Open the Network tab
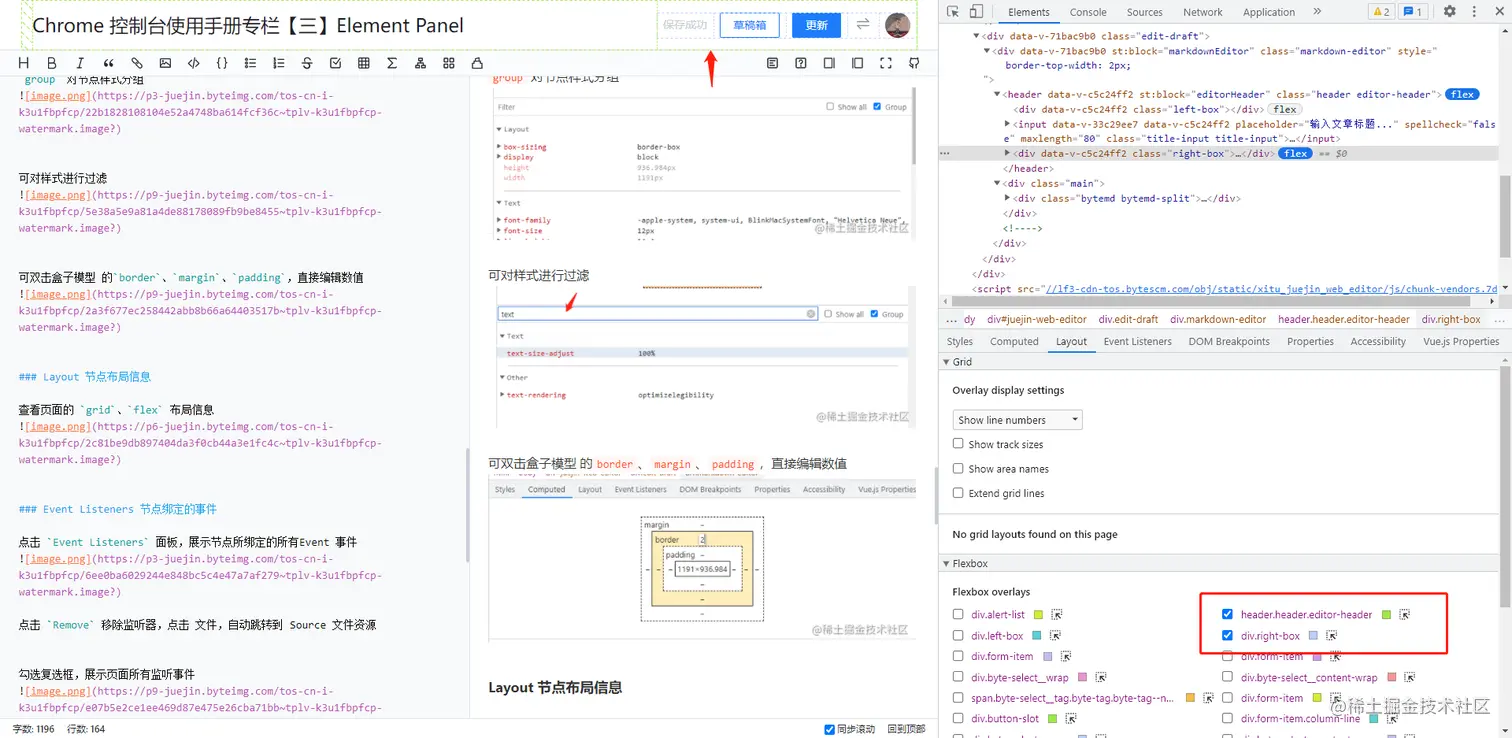 coord(1203,12)
